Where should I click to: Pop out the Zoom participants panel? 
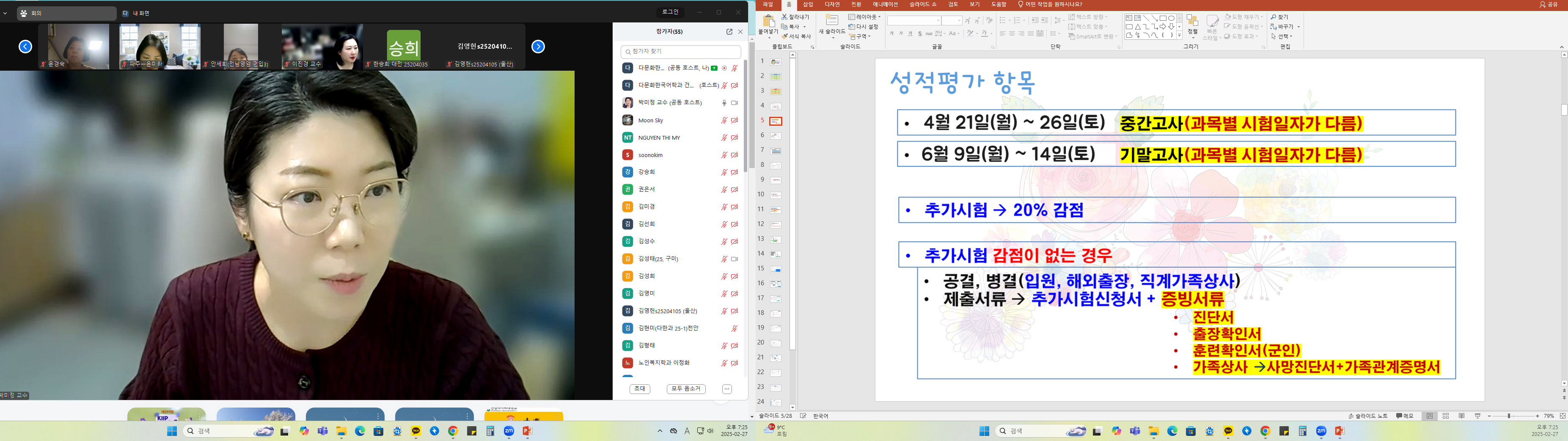coord(729,32)
